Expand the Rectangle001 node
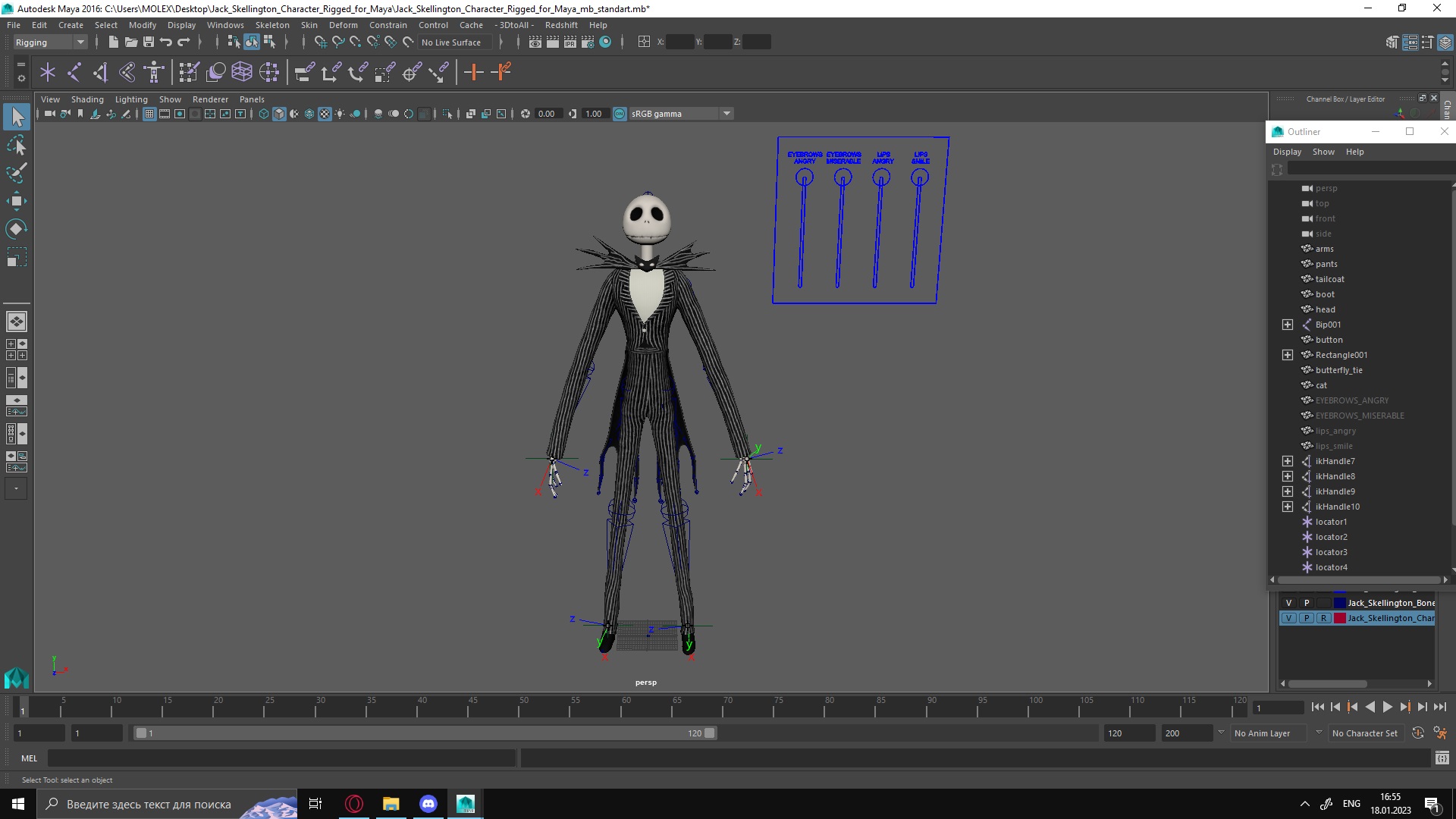Image resolution: width=1456 pixels, height=819 pixels. 1287,354
